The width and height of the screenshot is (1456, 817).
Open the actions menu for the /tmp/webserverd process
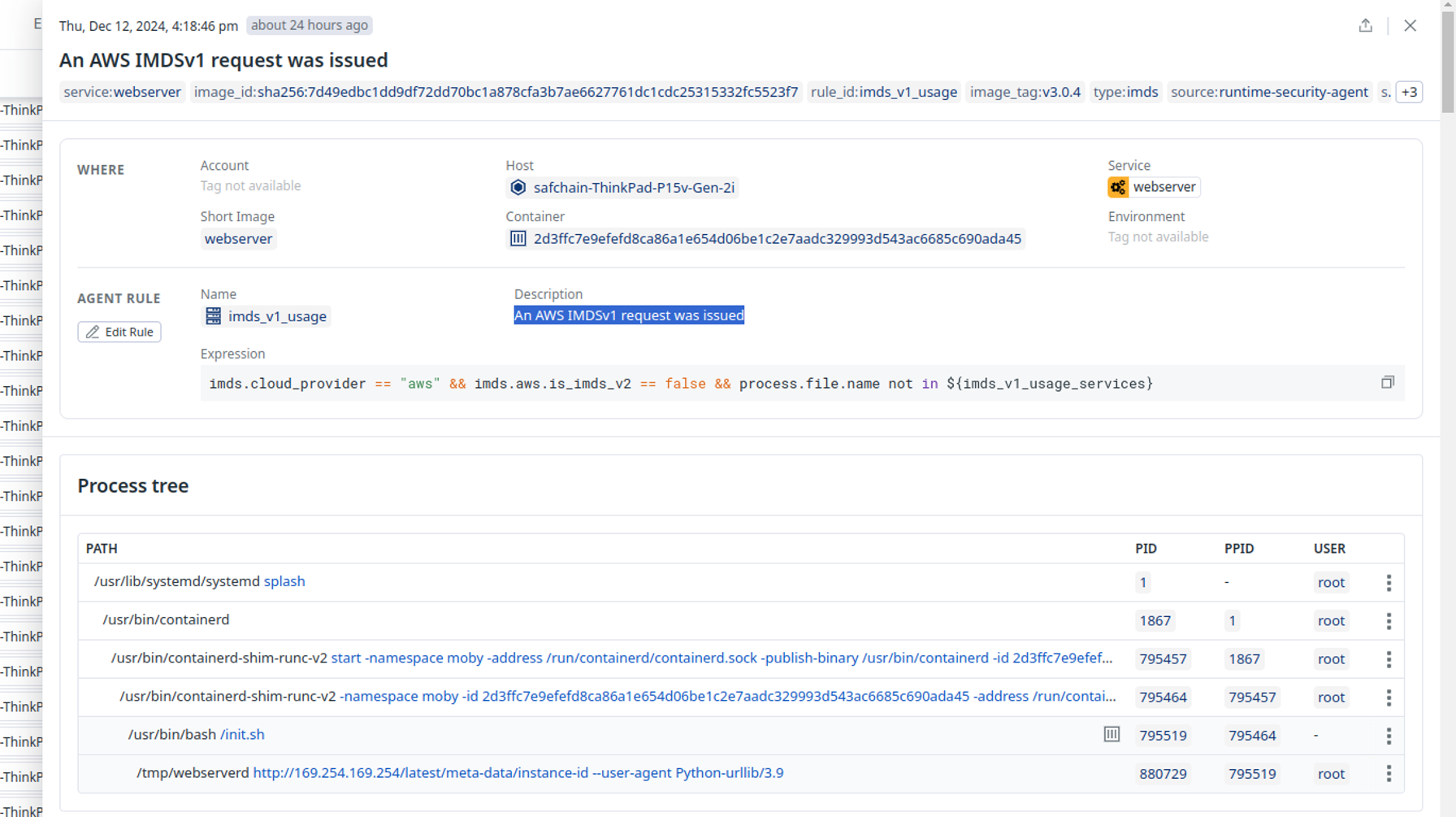[1389, 774]
